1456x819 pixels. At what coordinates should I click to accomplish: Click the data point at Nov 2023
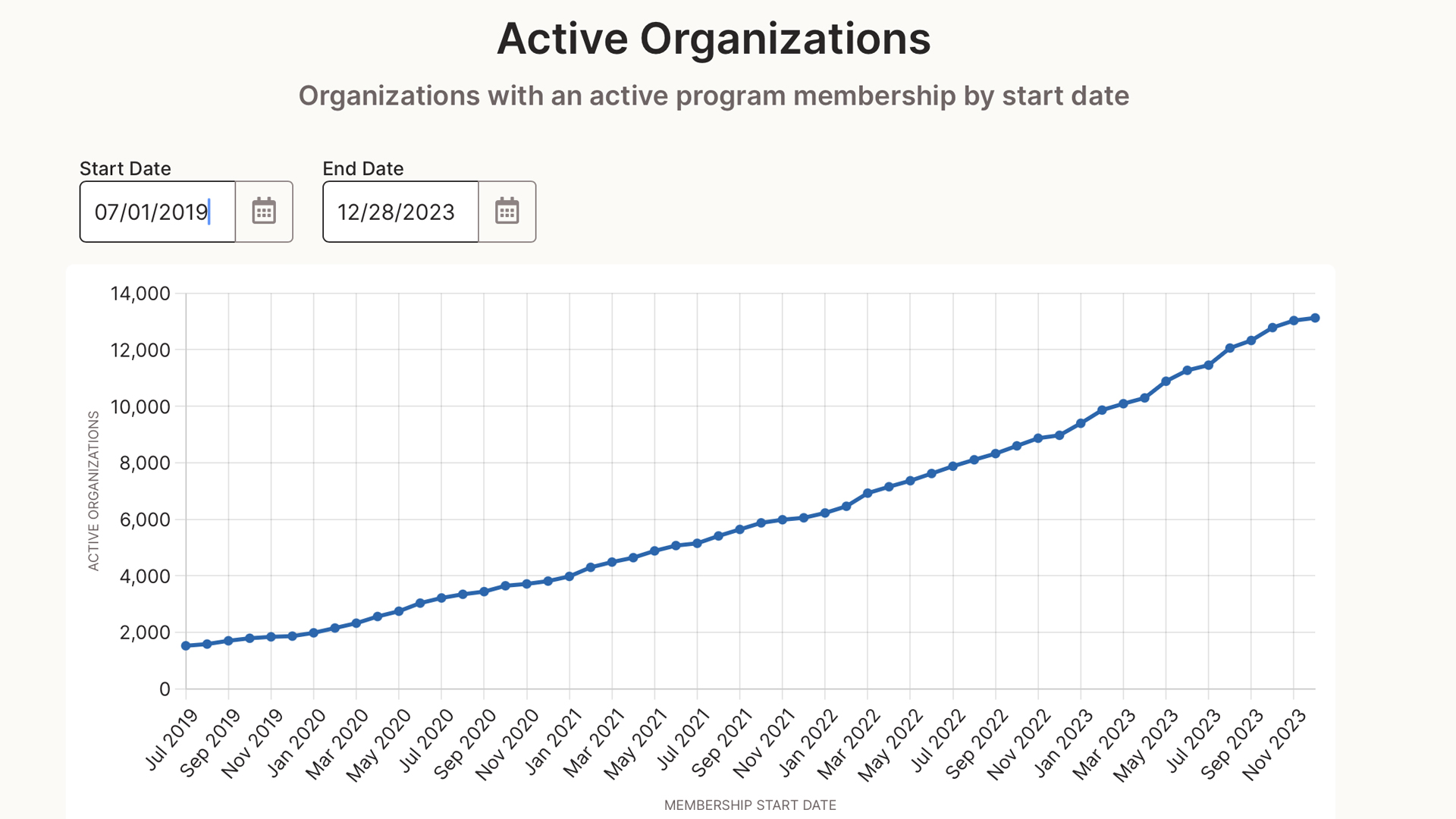[x=1294, y=321]
